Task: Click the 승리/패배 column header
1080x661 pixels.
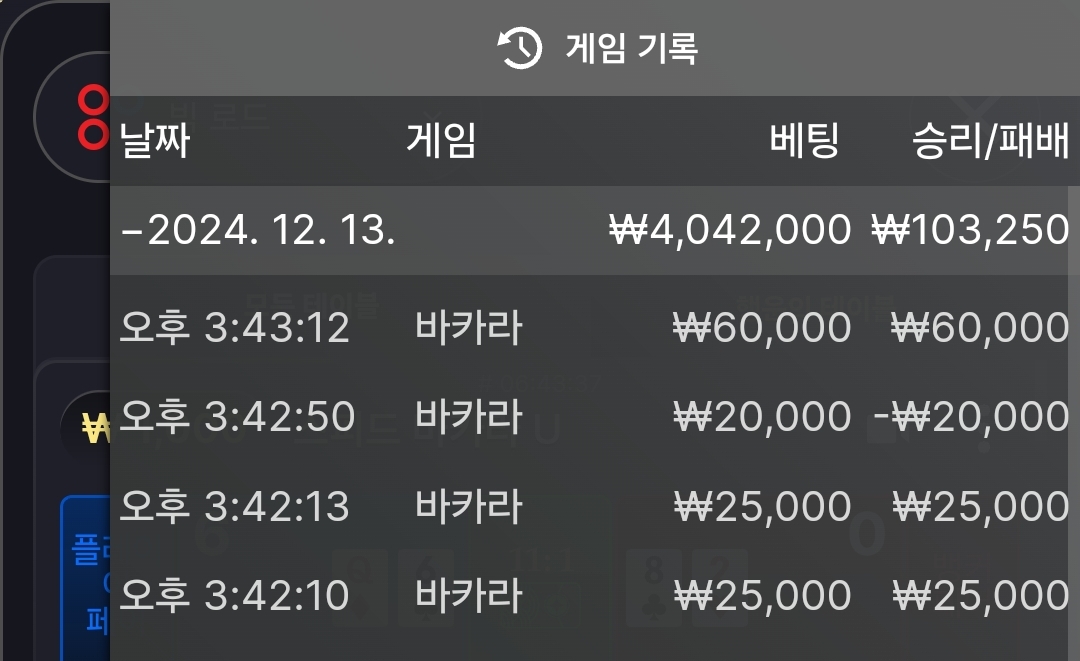Action: (x=990, y=140)
